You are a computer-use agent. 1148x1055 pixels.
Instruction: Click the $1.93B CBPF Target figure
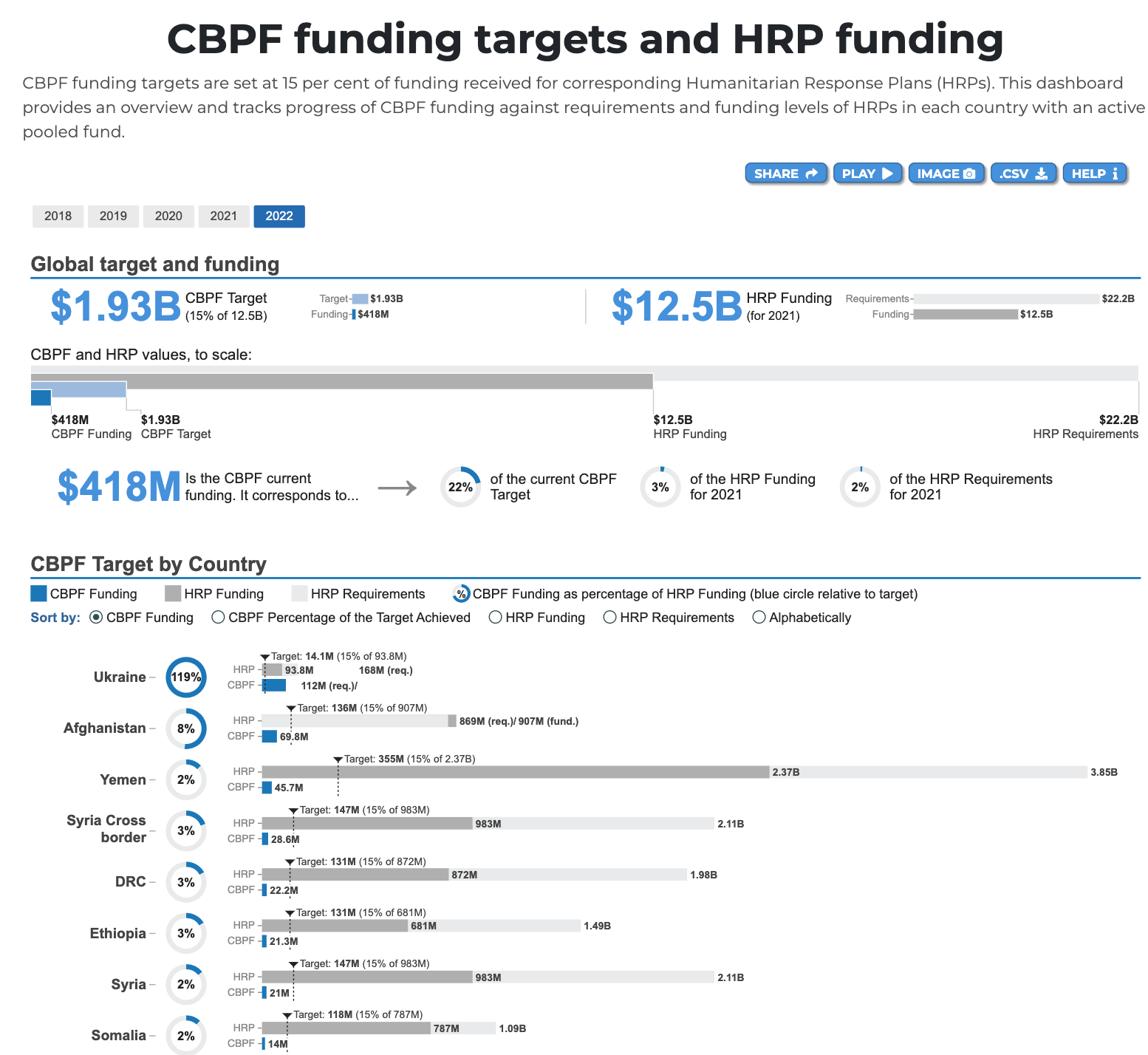click(x=116, y=307)
